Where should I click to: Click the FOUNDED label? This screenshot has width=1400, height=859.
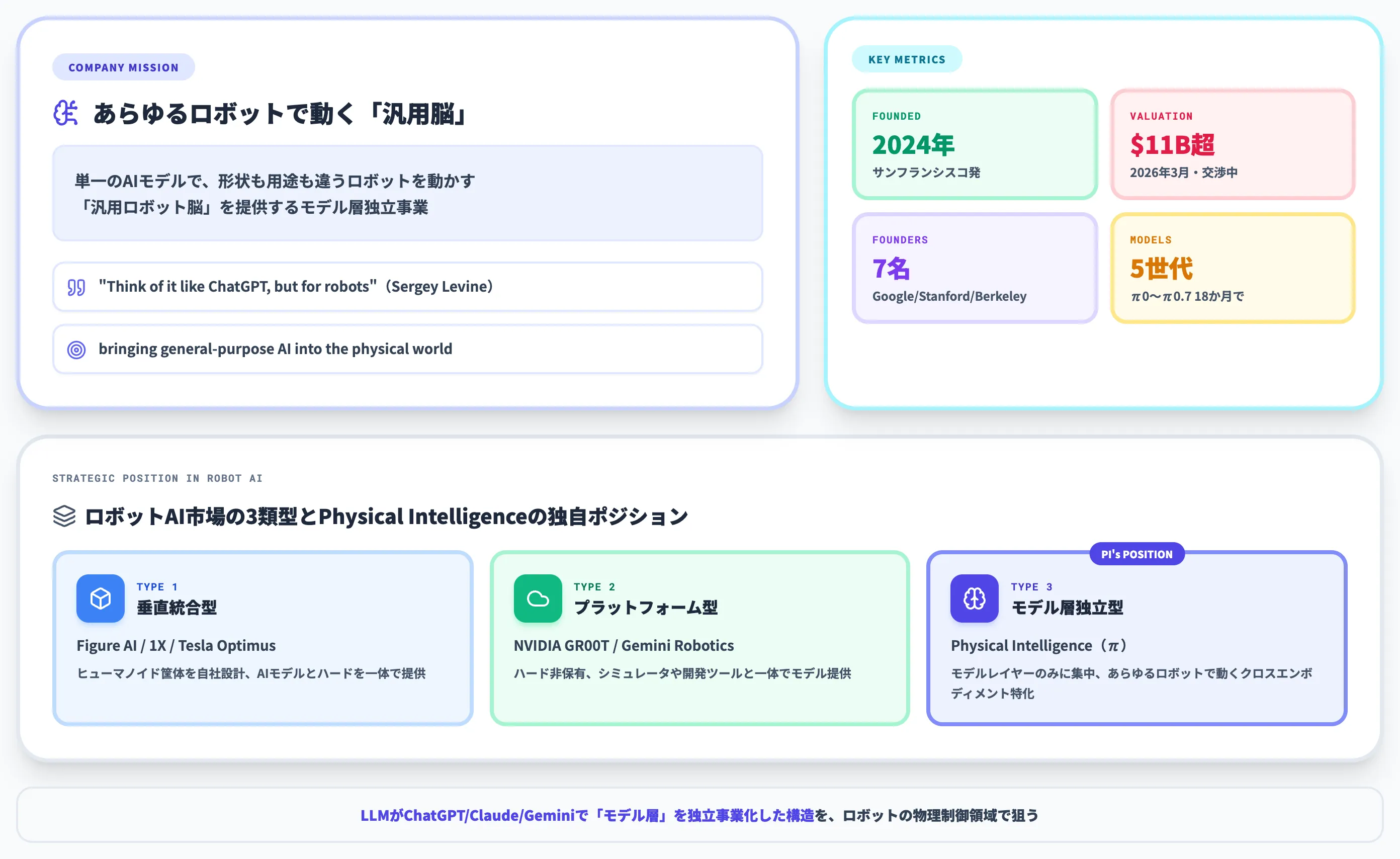click(897, 116)
